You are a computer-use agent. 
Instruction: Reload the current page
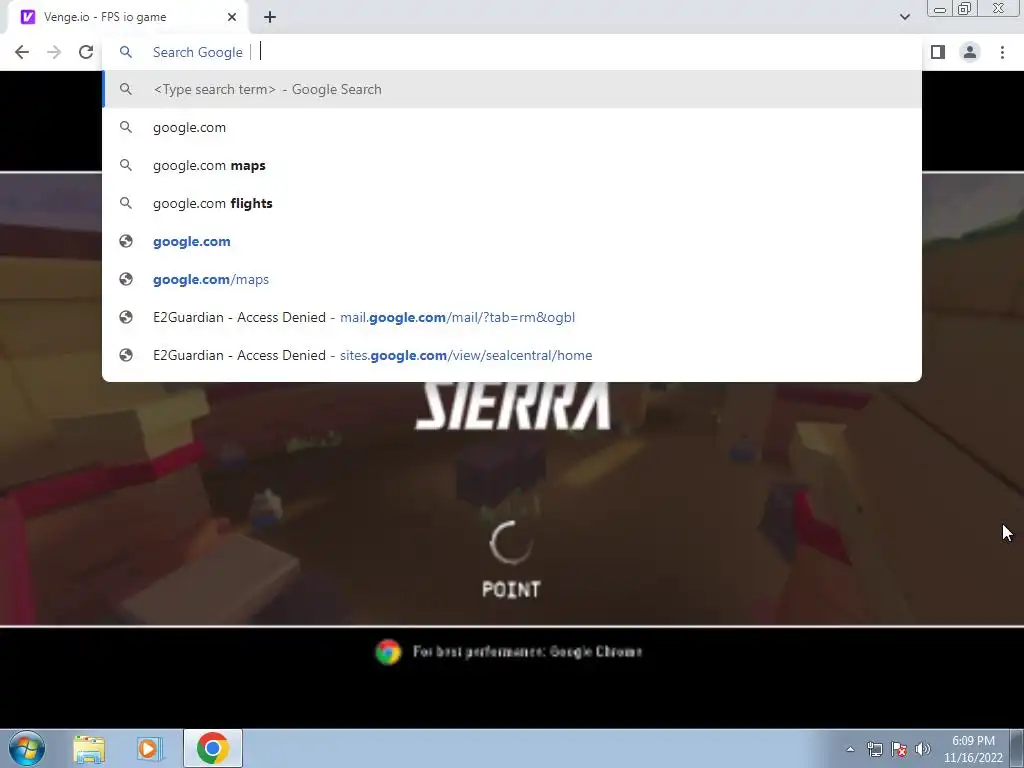tap(86, 52)
